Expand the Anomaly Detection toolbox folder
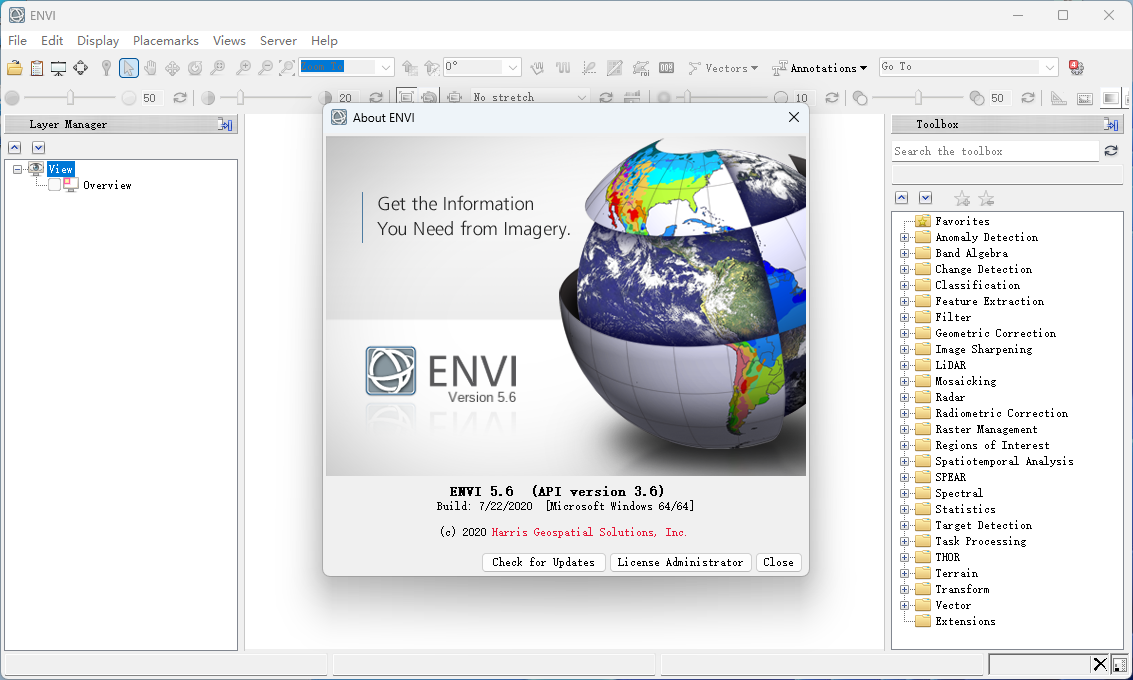Viewport: 1133px width, 680px height. (904, 238)
